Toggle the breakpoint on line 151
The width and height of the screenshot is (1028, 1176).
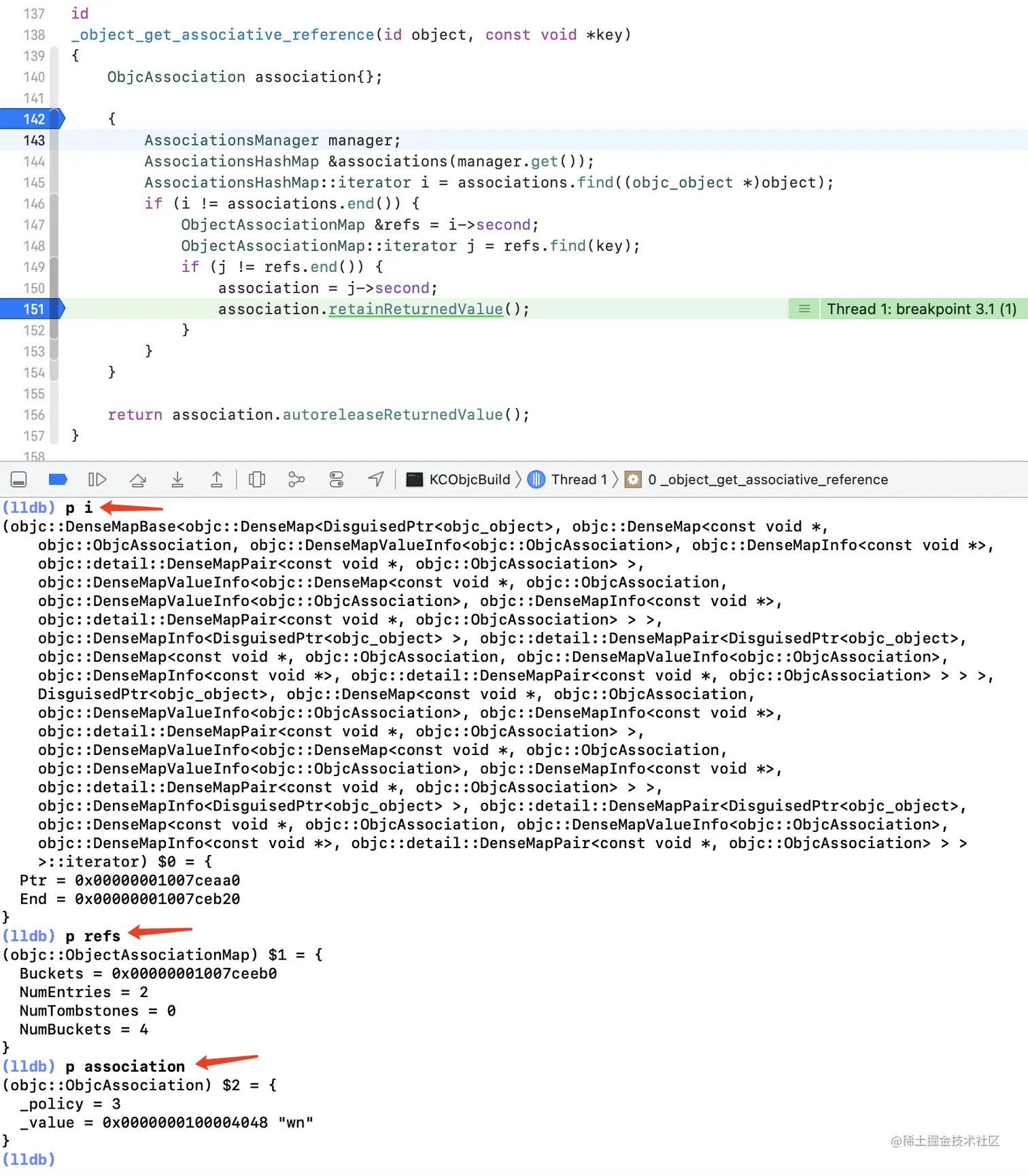point(33,309)
